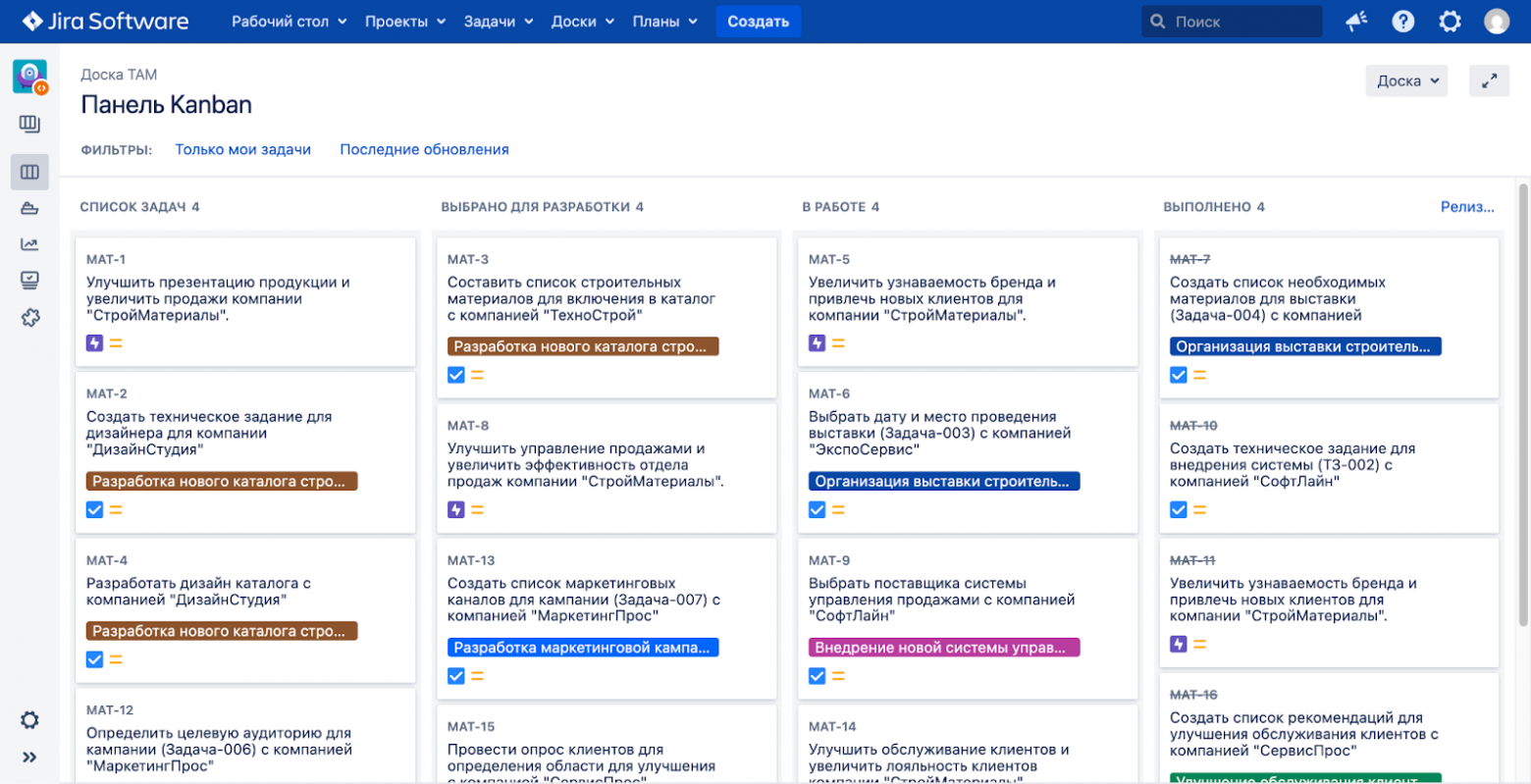Click the 'Релиз...' link above the done column
The height and width of the screenshot is (784, 1531).
(x=1467, y=206)
